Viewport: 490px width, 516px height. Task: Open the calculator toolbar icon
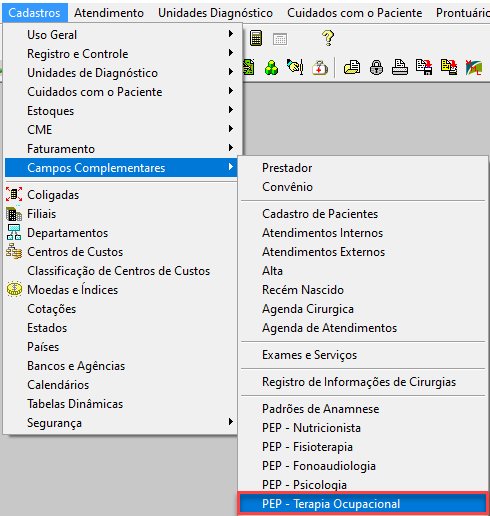tap(256, 38)
